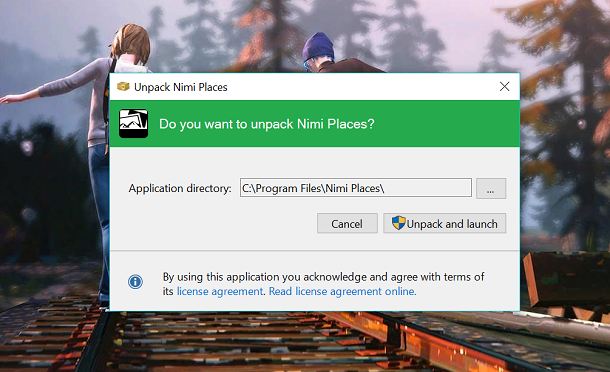Open Read license agreement online link

[342, 291]
